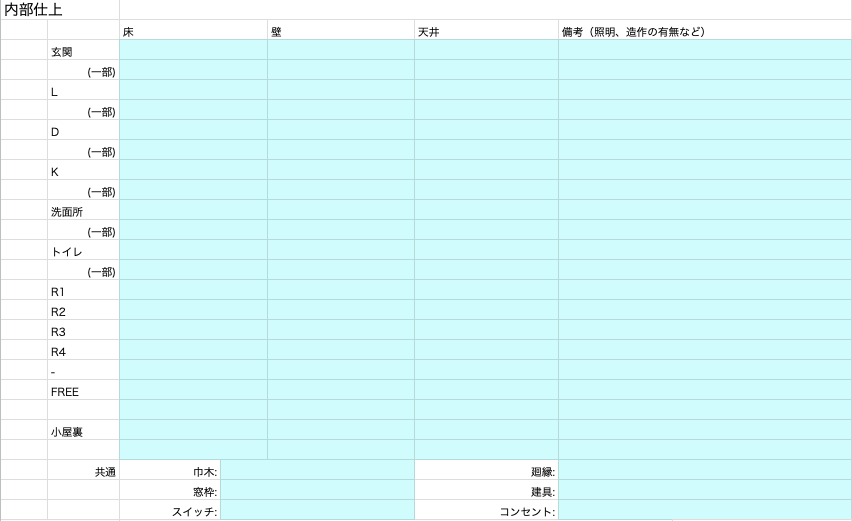Select the input field next to 窓枠
Image resolution: width=852 pixels, height=521 pixels.
tap(316, 491)
